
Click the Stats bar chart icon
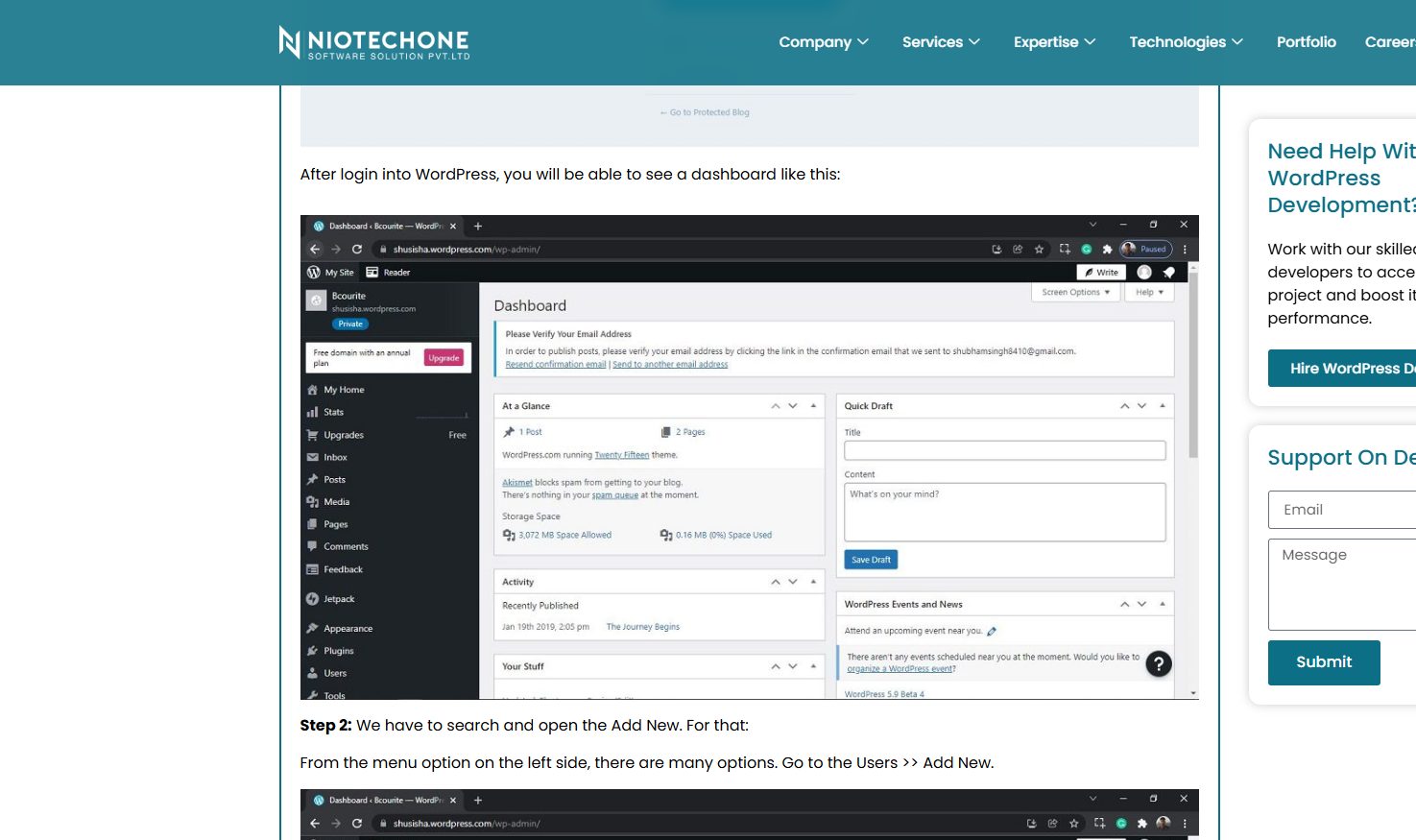pyautogui.click(x=312, y=412)
